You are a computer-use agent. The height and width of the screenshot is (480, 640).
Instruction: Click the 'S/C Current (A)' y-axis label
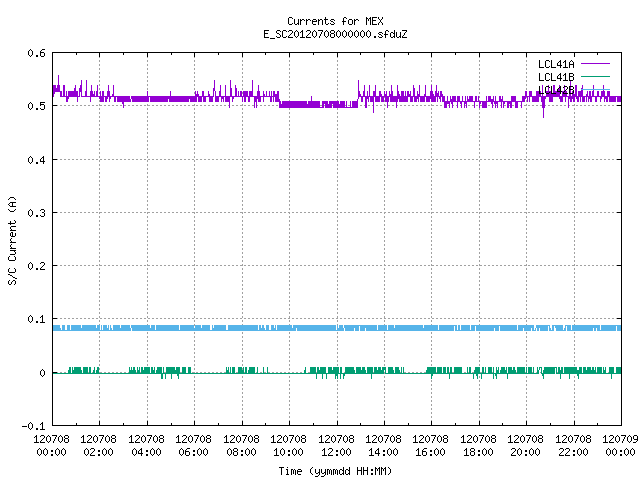13,240
